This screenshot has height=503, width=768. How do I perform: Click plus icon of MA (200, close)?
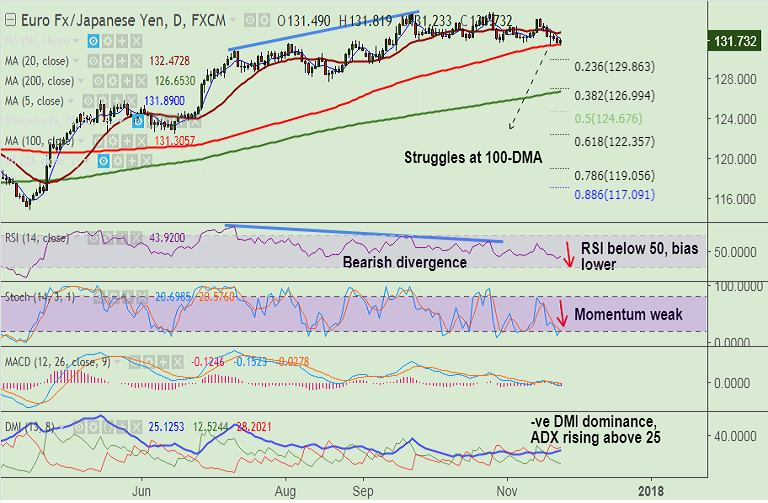pos(127,81)
